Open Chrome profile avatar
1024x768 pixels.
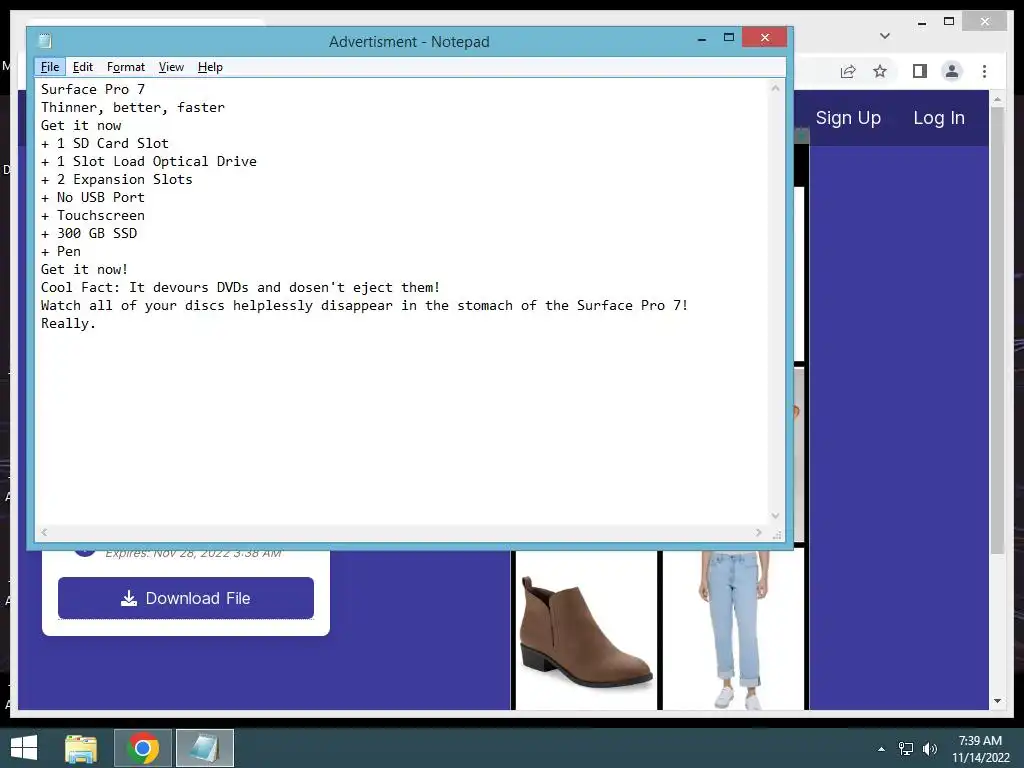click(952, 71)
